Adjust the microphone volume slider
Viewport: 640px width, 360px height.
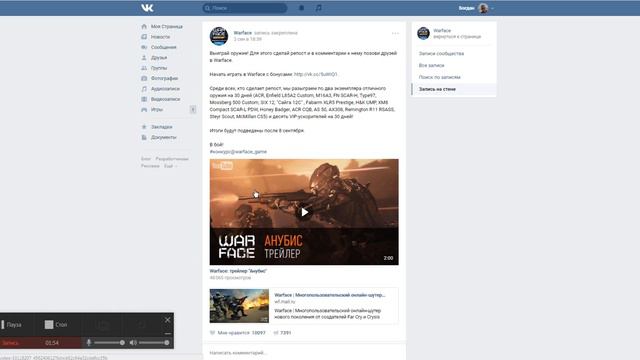[109, 342]
